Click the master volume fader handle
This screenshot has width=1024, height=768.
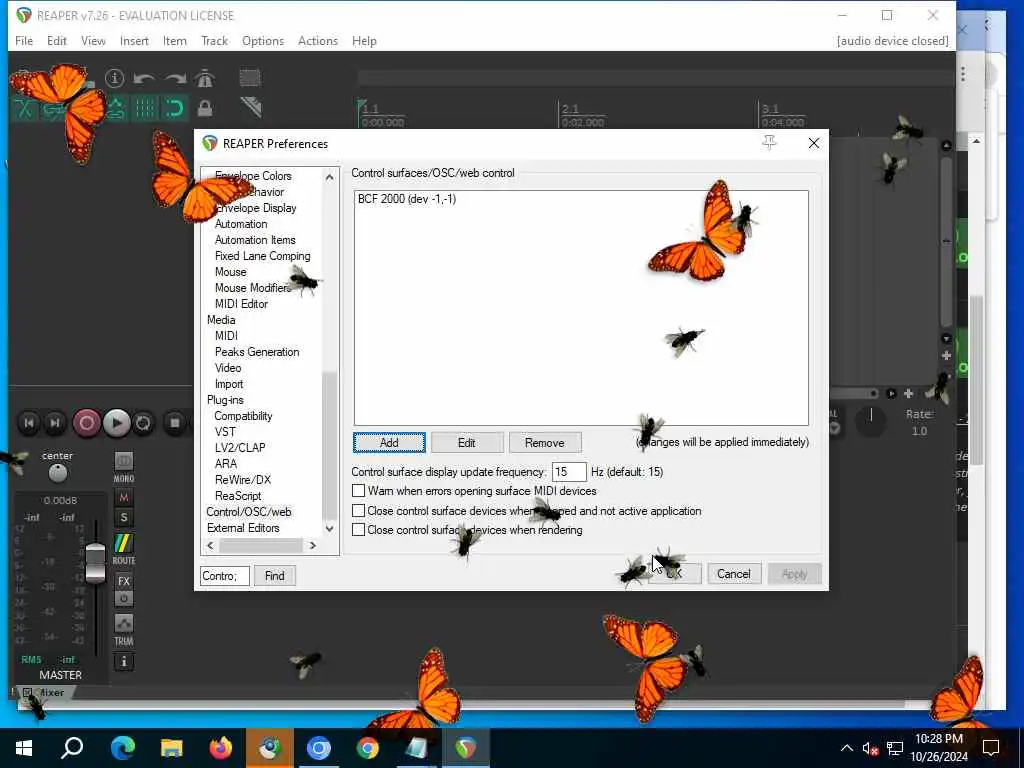coord(95,563)
